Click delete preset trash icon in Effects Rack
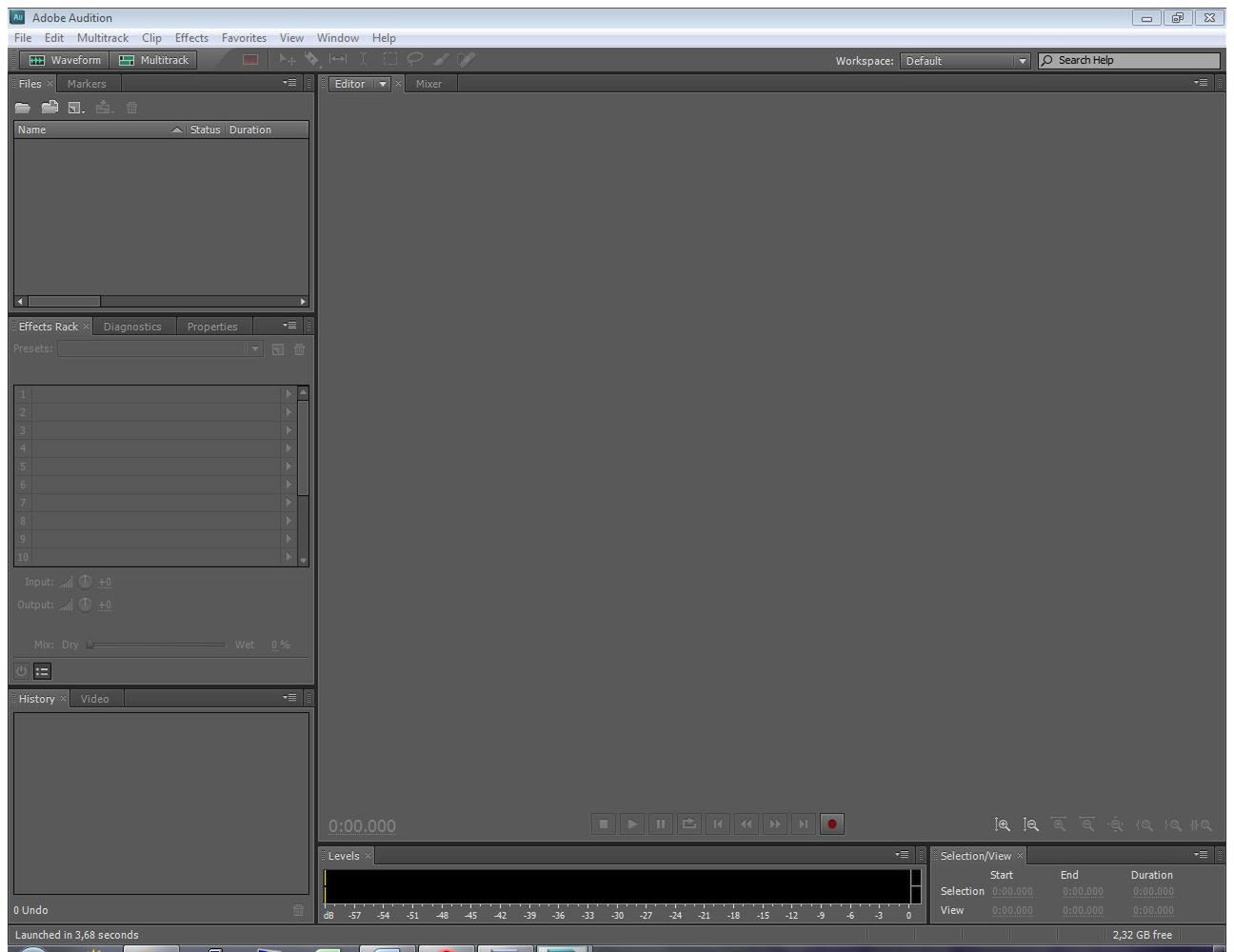Screen dimensions: 1234x952 (300, 349)
